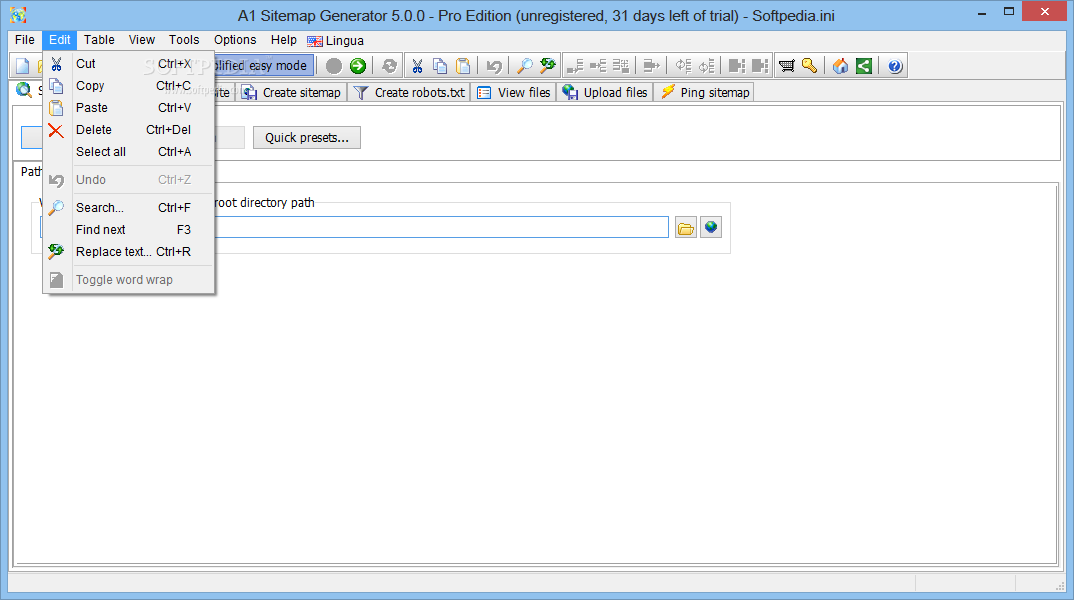Click the move-right rows icon in toolbar
Viewport: 1074px width, 600px height.
click(x=651, y=66)
